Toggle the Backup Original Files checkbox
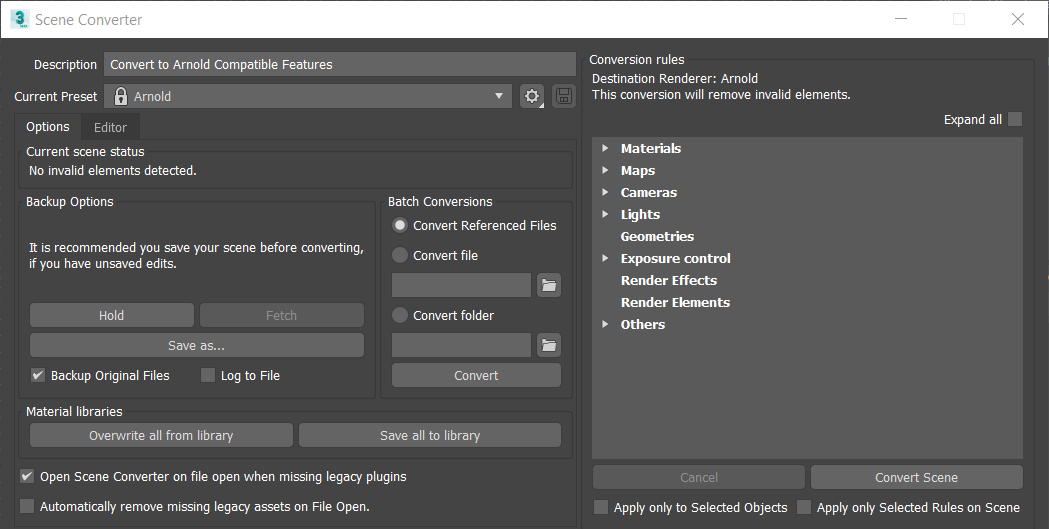The height and width of the screenshot is (529, 1049). click(38, 375)
